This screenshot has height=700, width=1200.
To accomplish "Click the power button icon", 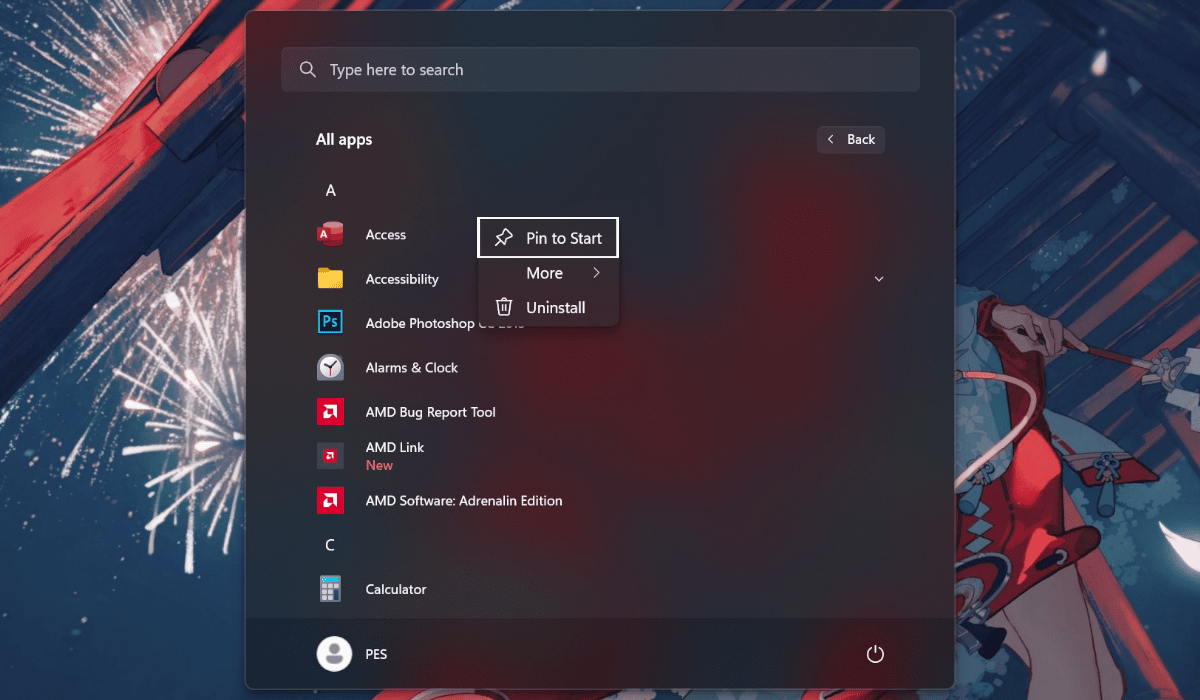I will click(x=875, y=654).
